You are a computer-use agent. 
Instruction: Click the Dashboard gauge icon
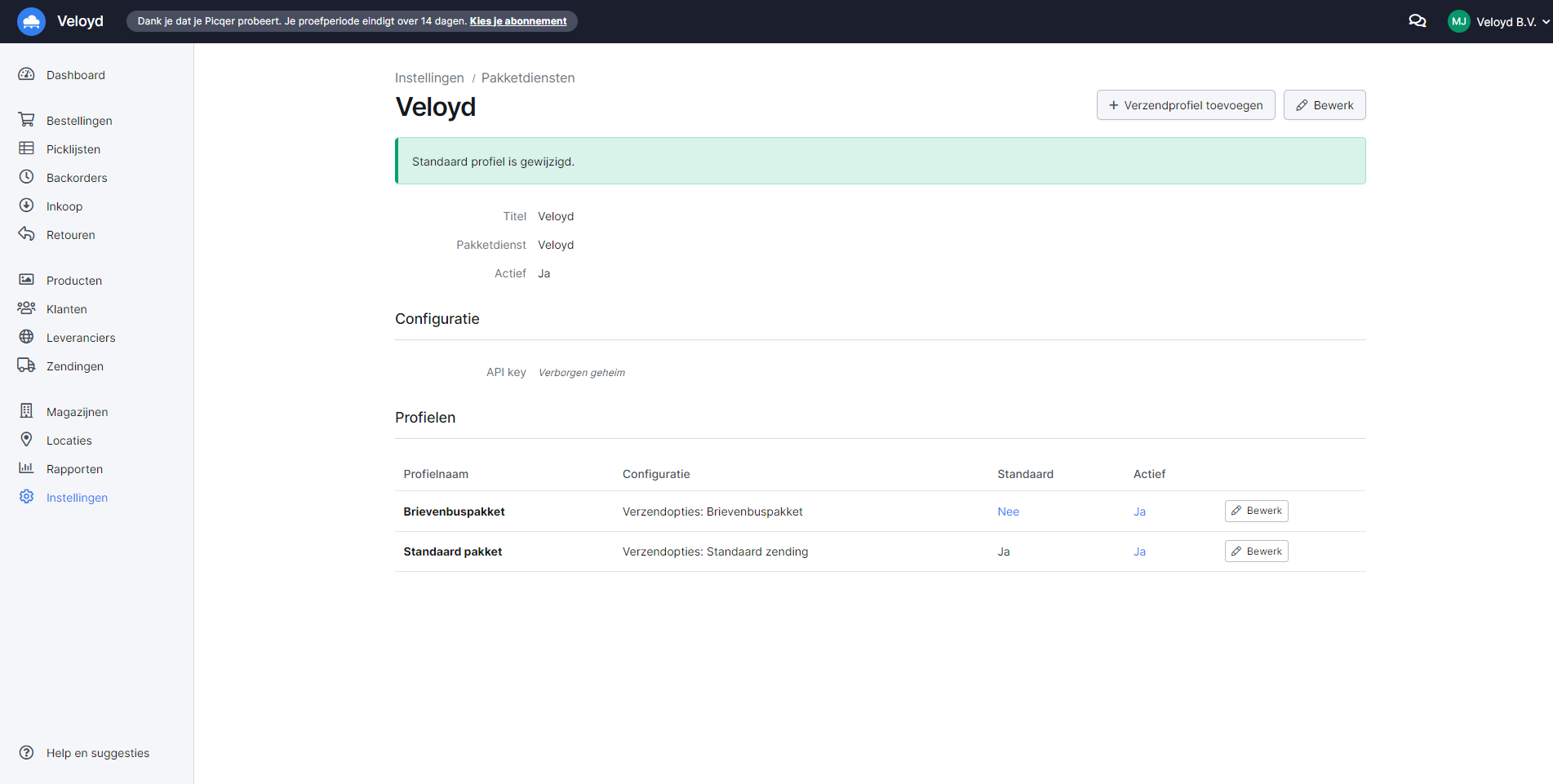click(26, 74)
